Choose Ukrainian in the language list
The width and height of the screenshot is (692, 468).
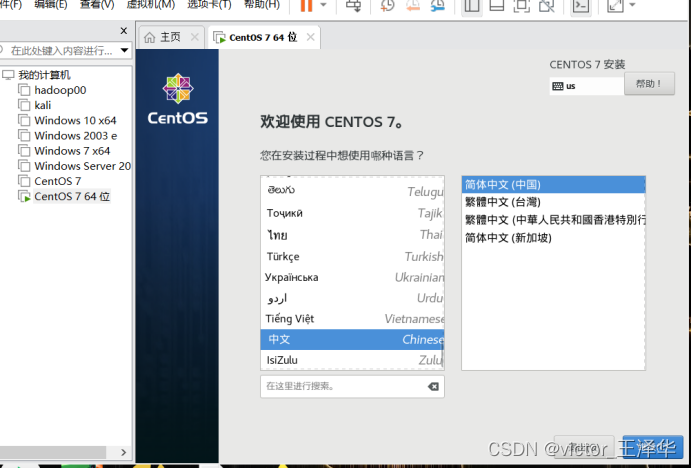(352, 277)
